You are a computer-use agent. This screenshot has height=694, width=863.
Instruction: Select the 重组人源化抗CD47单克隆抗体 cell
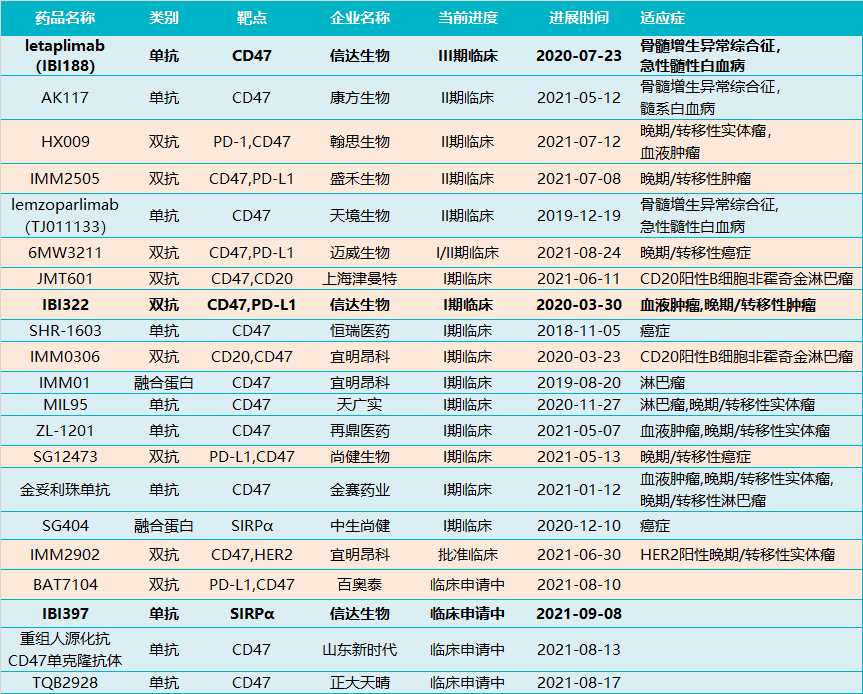(65, 649)
